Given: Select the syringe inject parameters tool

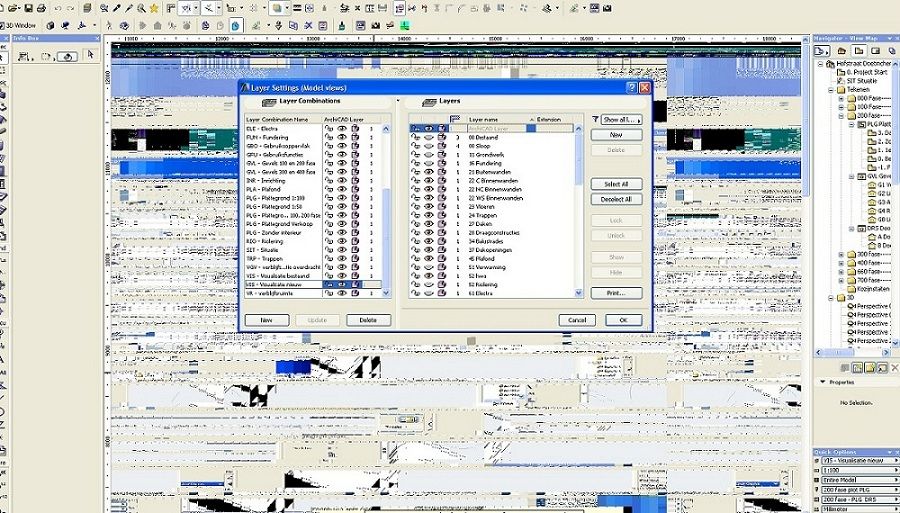Looking at the screenshot, I should 130,8.
